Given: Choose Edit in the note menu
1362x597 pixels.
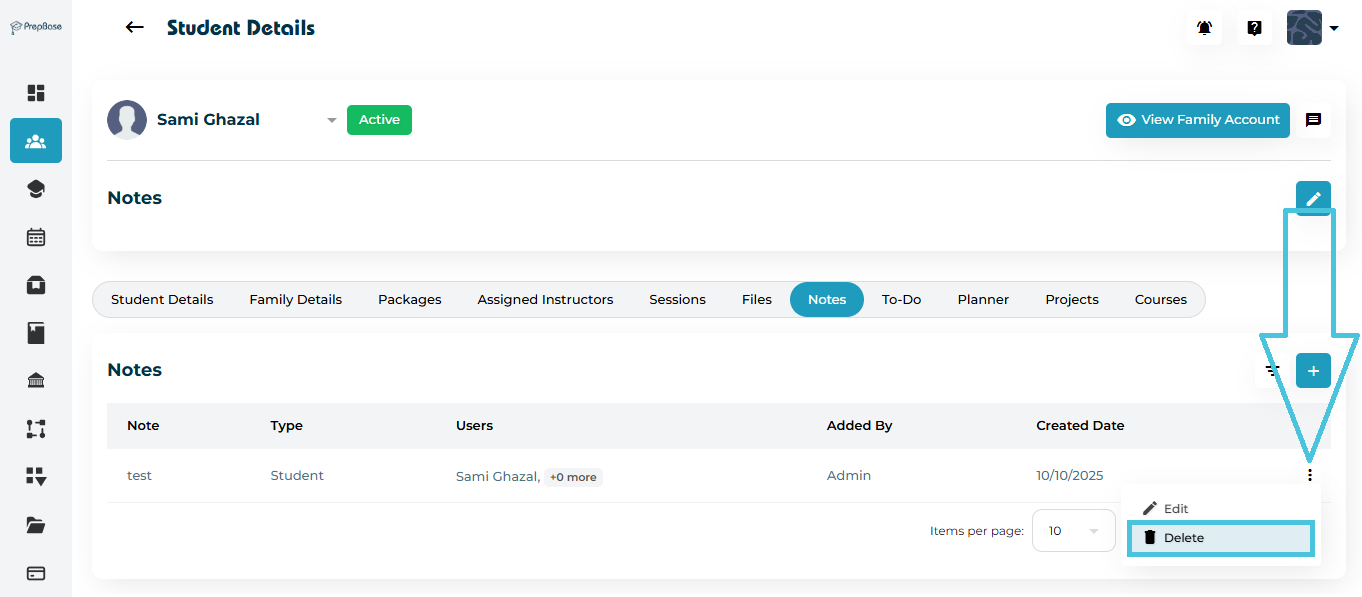Looking at the screenshot, I should pyautogui.click(x=1176, y=509).
